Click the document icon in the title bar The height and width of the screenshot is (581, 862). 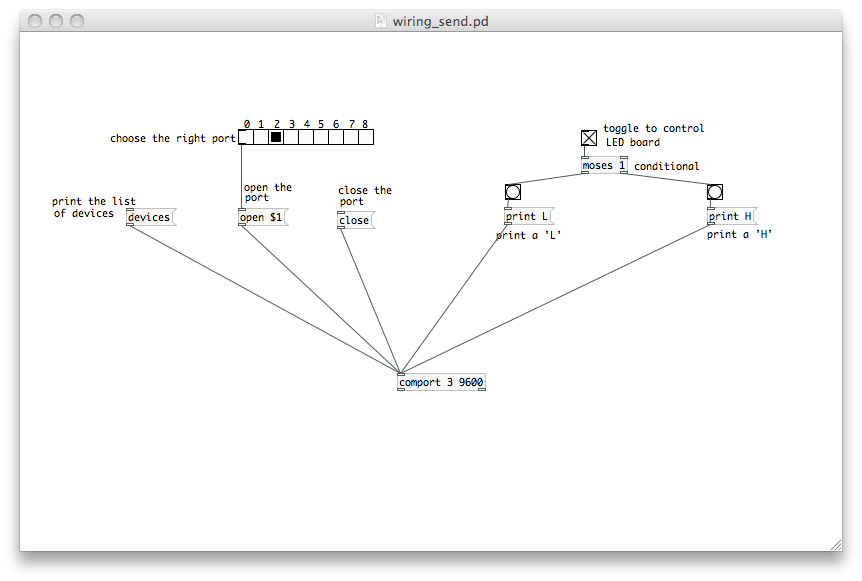[380, 21]
